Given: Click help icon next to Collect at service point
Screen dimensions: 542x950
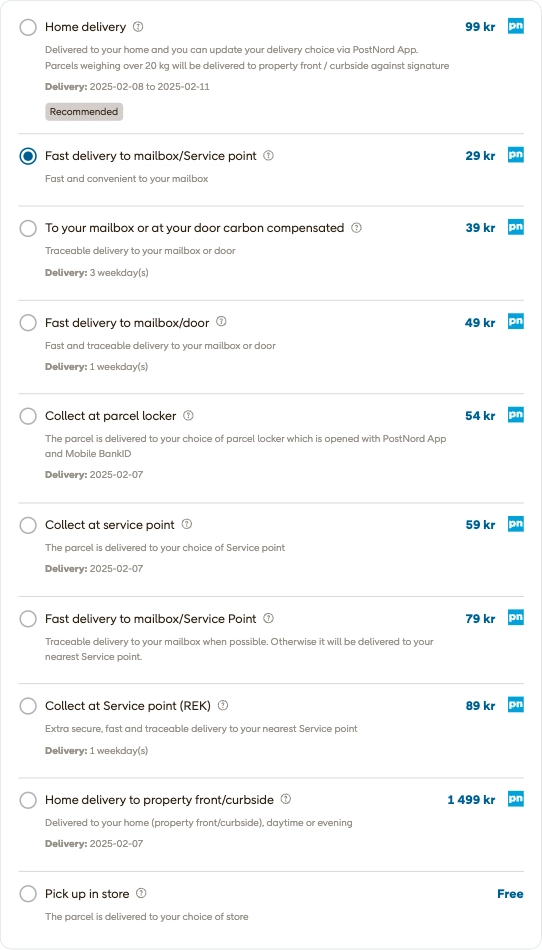Looking at the screenshot, I should point(187,524).
